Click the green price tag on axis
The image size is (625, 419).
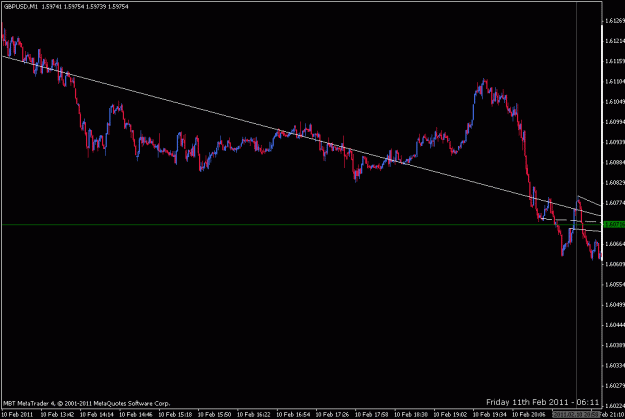(x=614, y=225)
